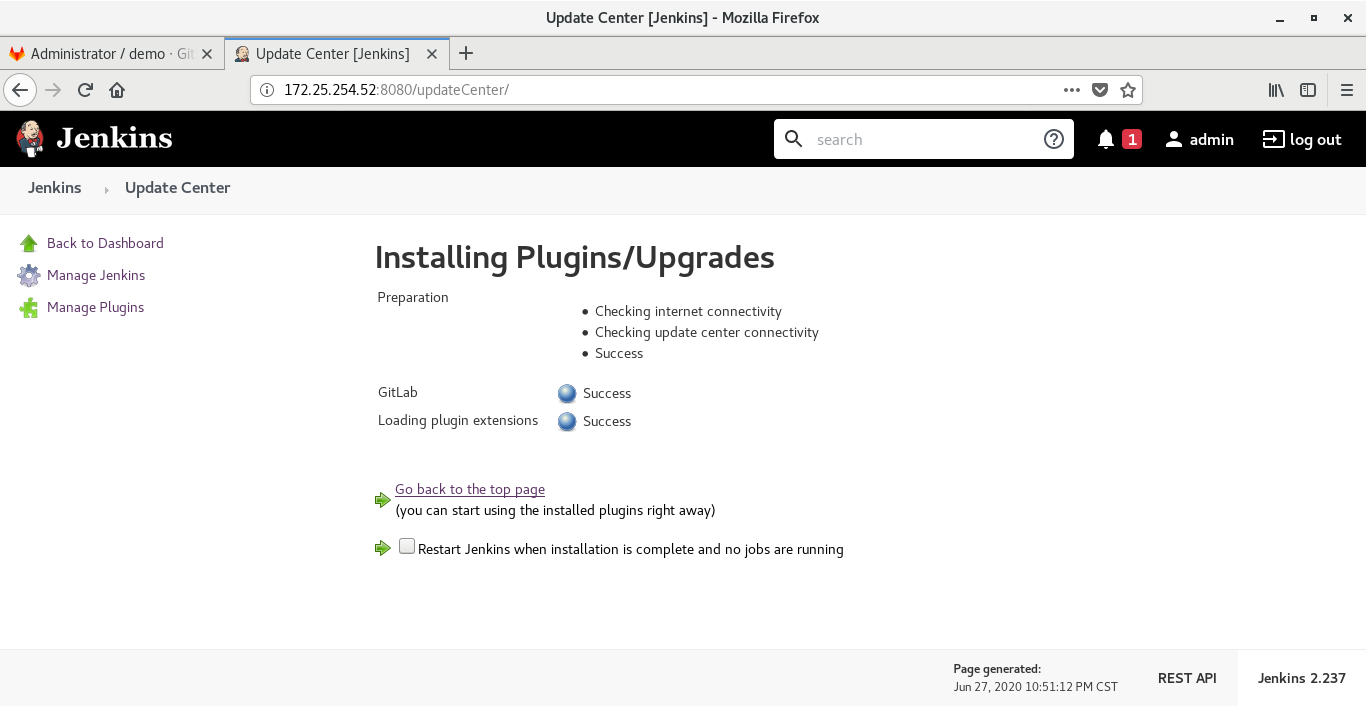Open the Firefox home page button
The height and width of the screenshot is (706, 1366).
pyautogui.click(x=117, y=90)
